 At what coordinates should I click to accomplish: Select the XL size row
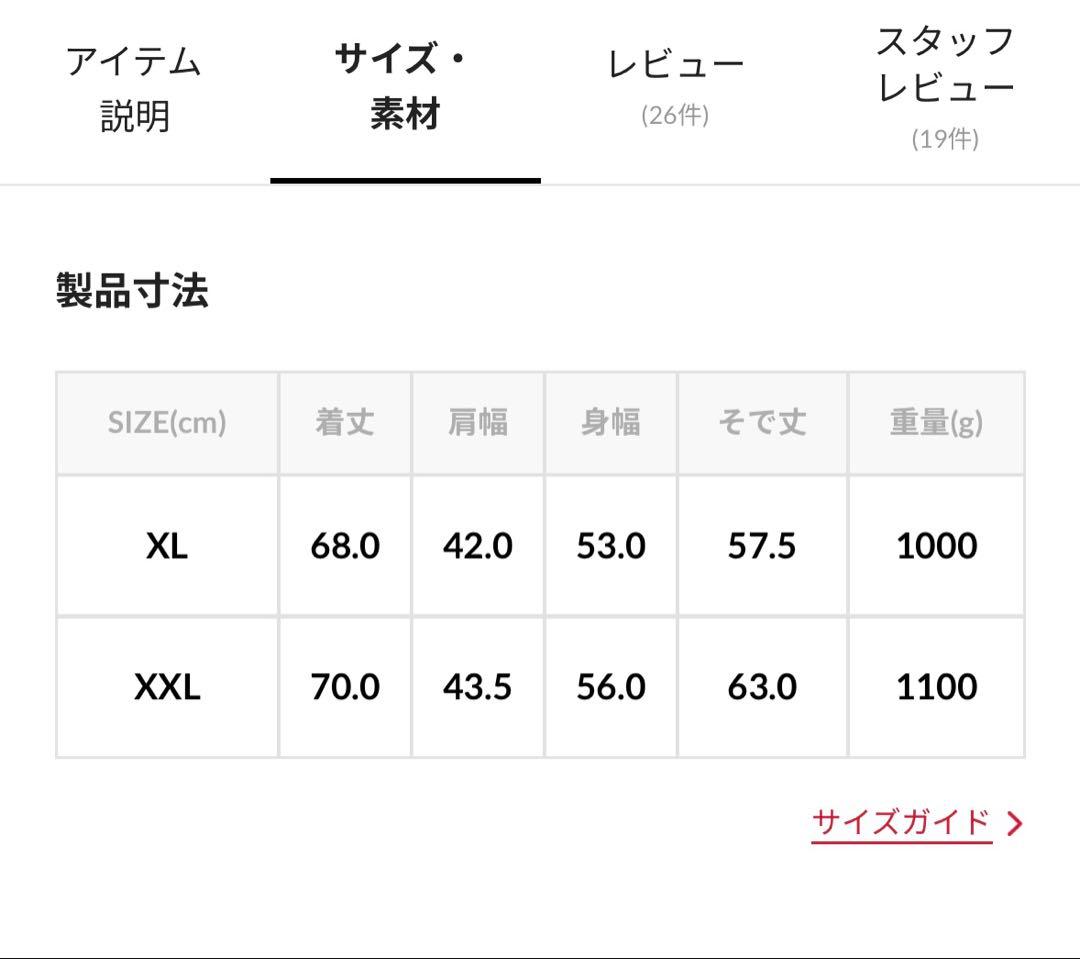coord(167,546)
